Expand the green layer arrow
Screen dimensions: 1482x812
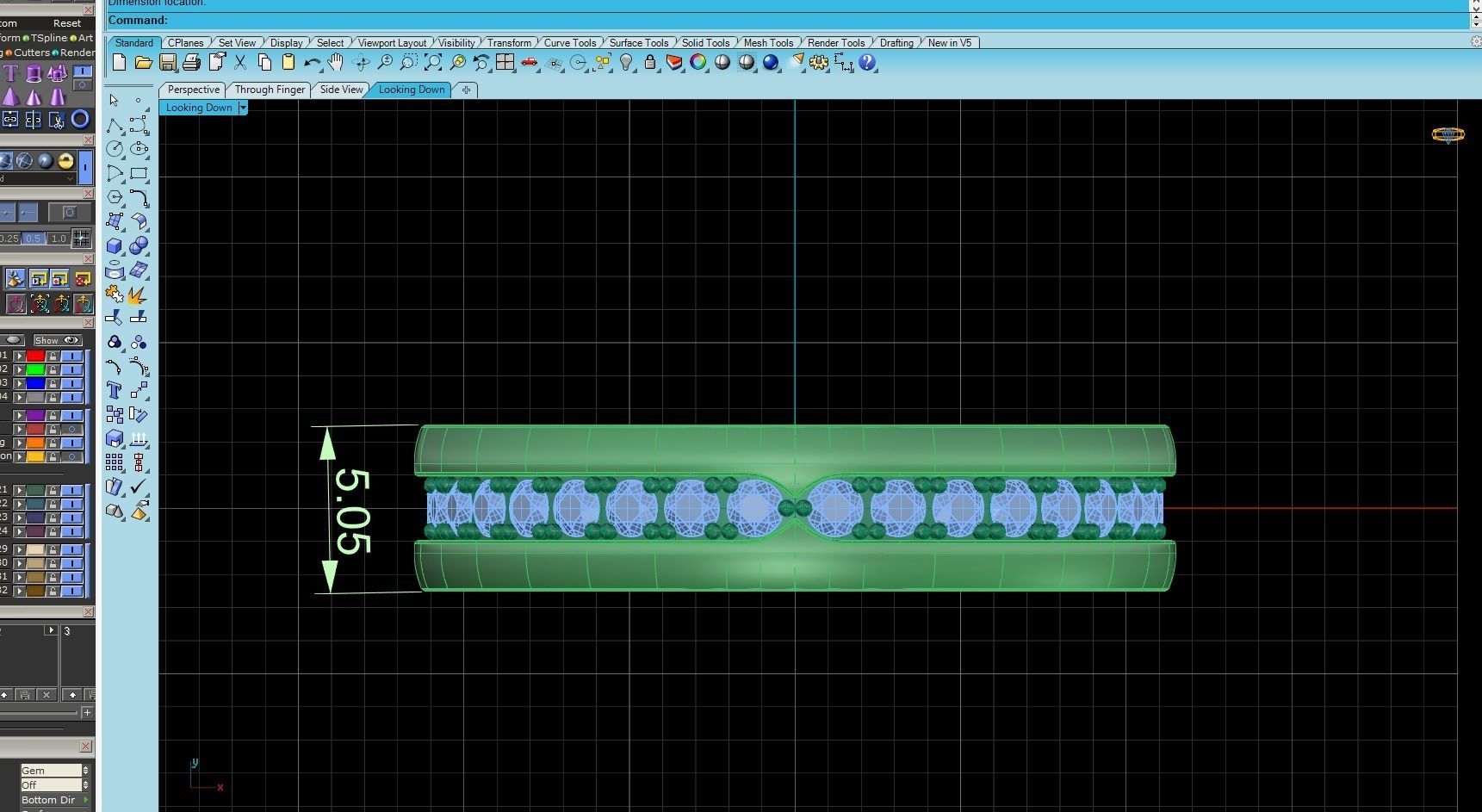tap(19, 369)
